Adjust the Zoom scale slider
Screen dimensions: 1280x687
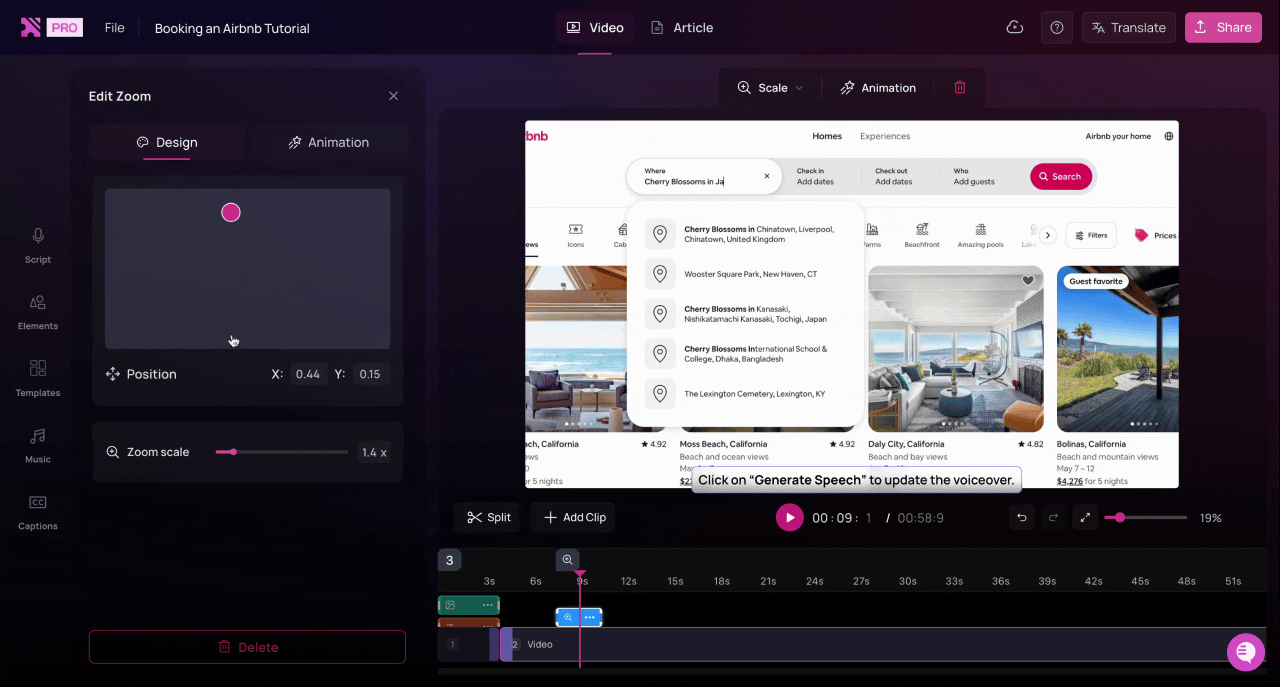pyautogui.click(x=282, y=452)
